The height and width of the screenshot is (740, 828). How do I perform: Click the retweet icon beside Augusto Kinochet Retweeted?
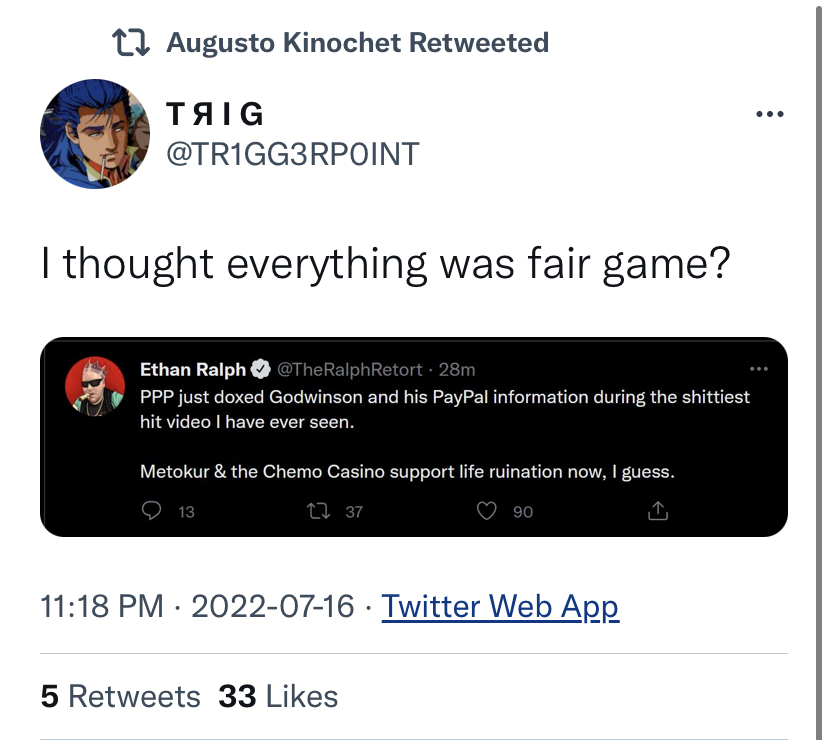pos(131,43)
